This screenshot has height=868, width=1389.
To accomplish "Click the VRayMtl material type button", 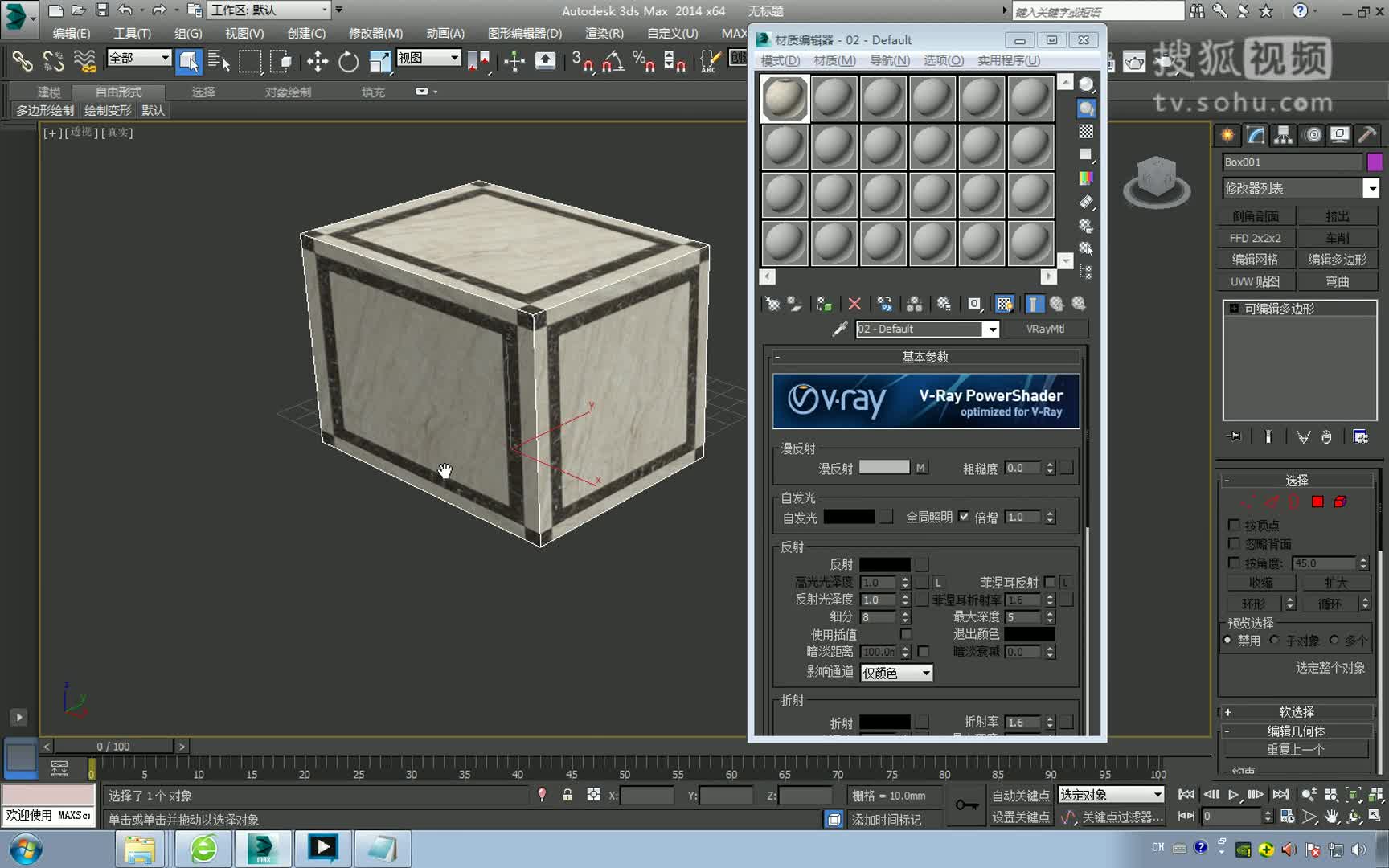I will [1045, 329].
